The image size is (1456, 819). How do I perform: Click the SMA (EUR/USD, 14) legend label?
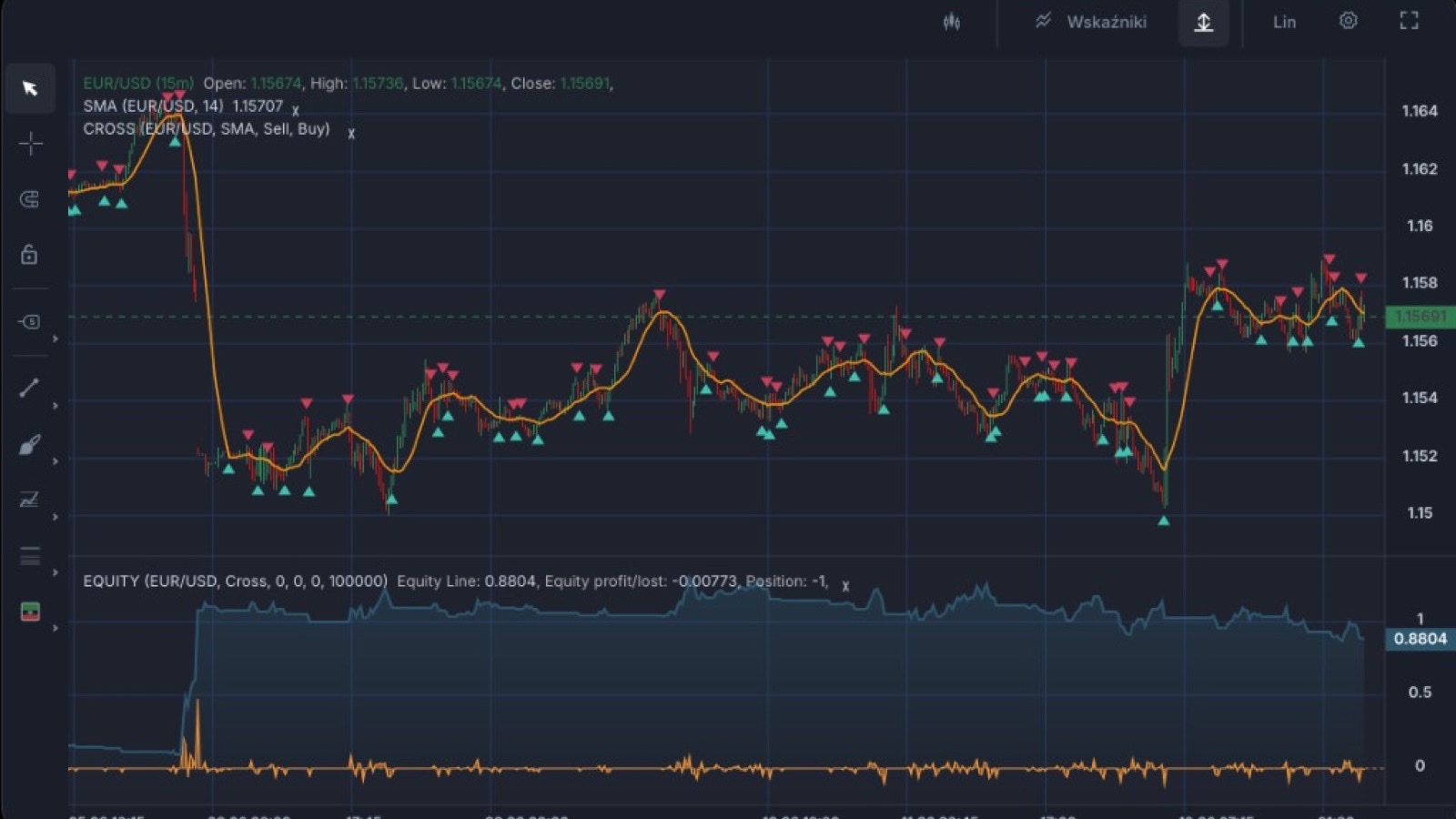pos(153,106)
